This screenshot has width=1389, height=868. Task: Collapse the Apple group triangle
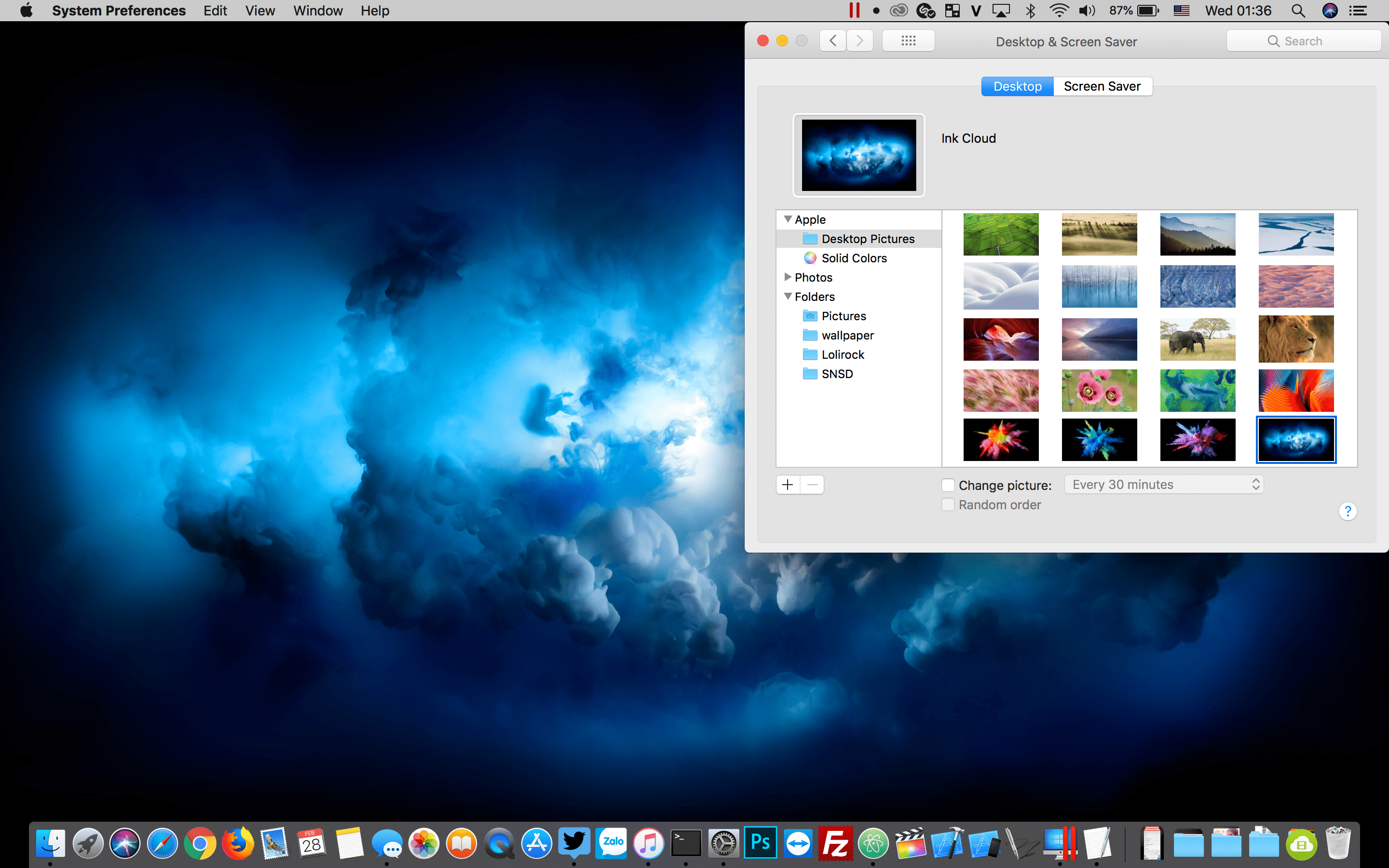tap(788, 219)
